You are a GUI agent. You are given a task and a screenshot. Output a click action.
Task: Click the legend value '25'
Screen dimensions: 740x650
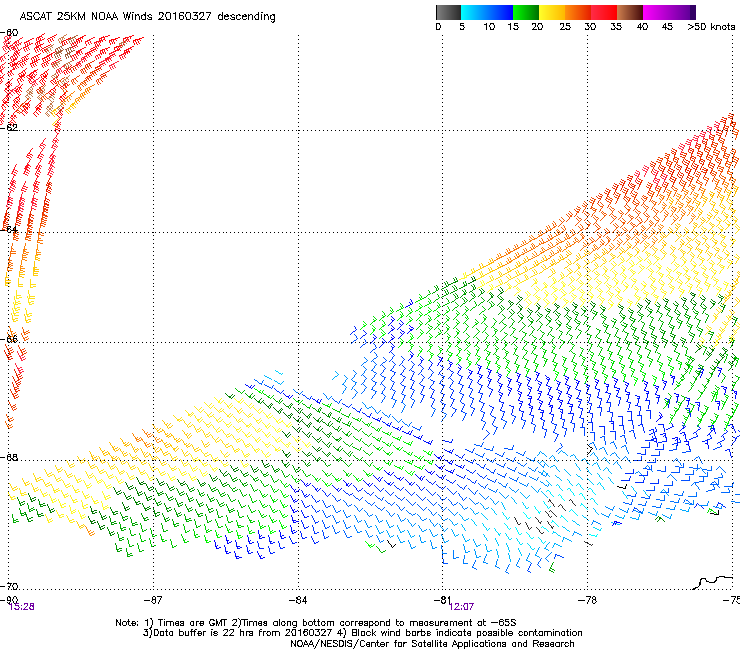pos(565,27)
